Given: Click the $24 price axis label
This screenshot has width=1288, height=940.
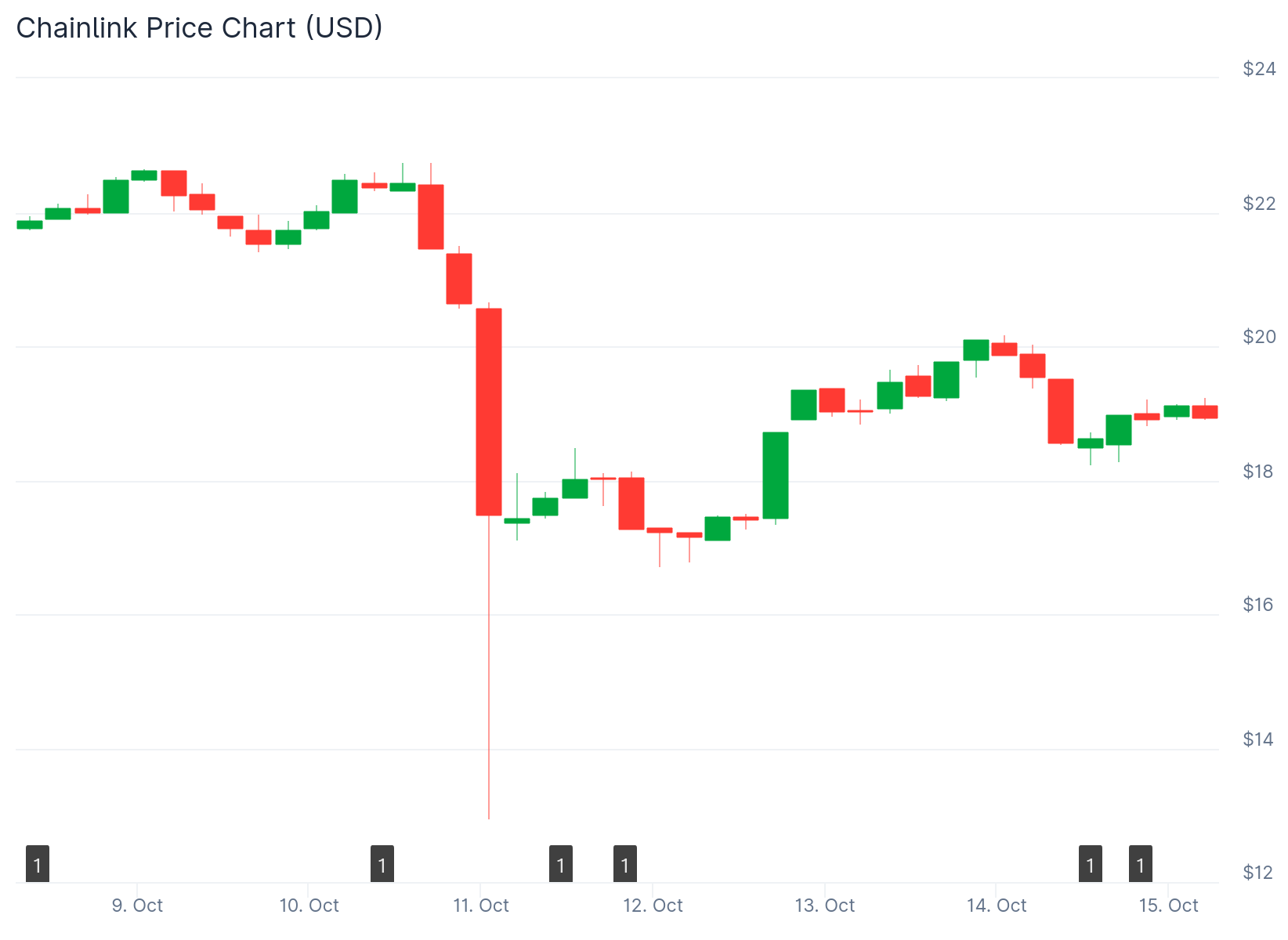Looking at the screenshot, I should [x=1259, y=69].
